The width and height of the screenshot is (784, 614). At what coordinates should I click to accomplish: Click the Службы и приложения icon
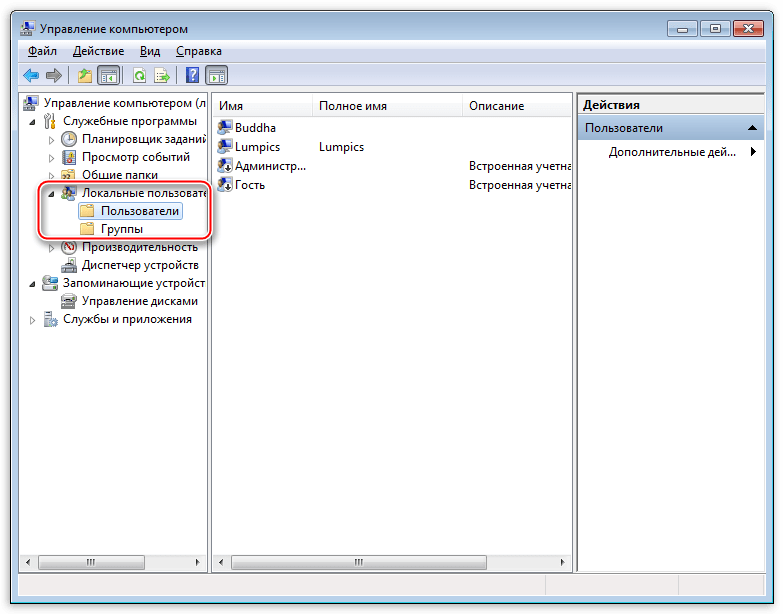pyautogui.click(x=50, y=318)
